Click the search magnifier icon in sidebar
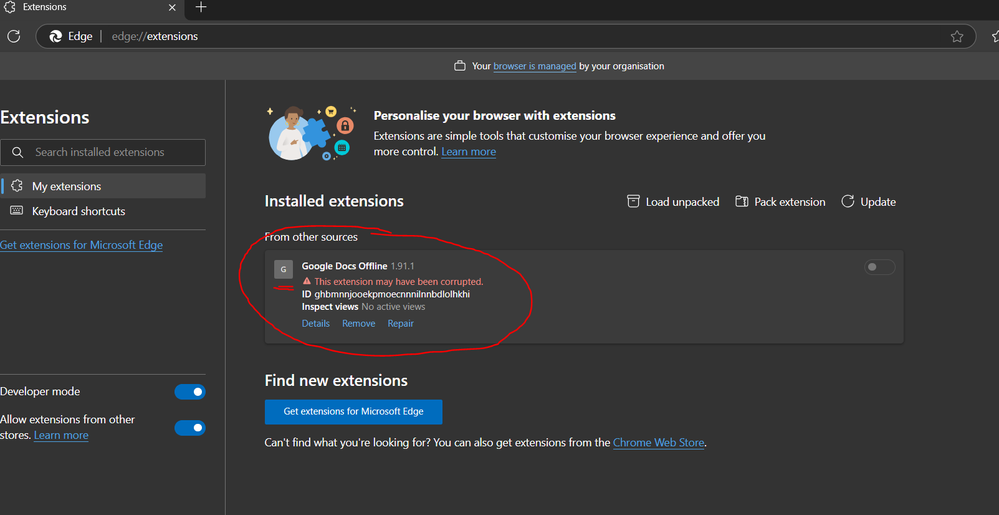This screenshot has width=999, height=515. [18, 152]
